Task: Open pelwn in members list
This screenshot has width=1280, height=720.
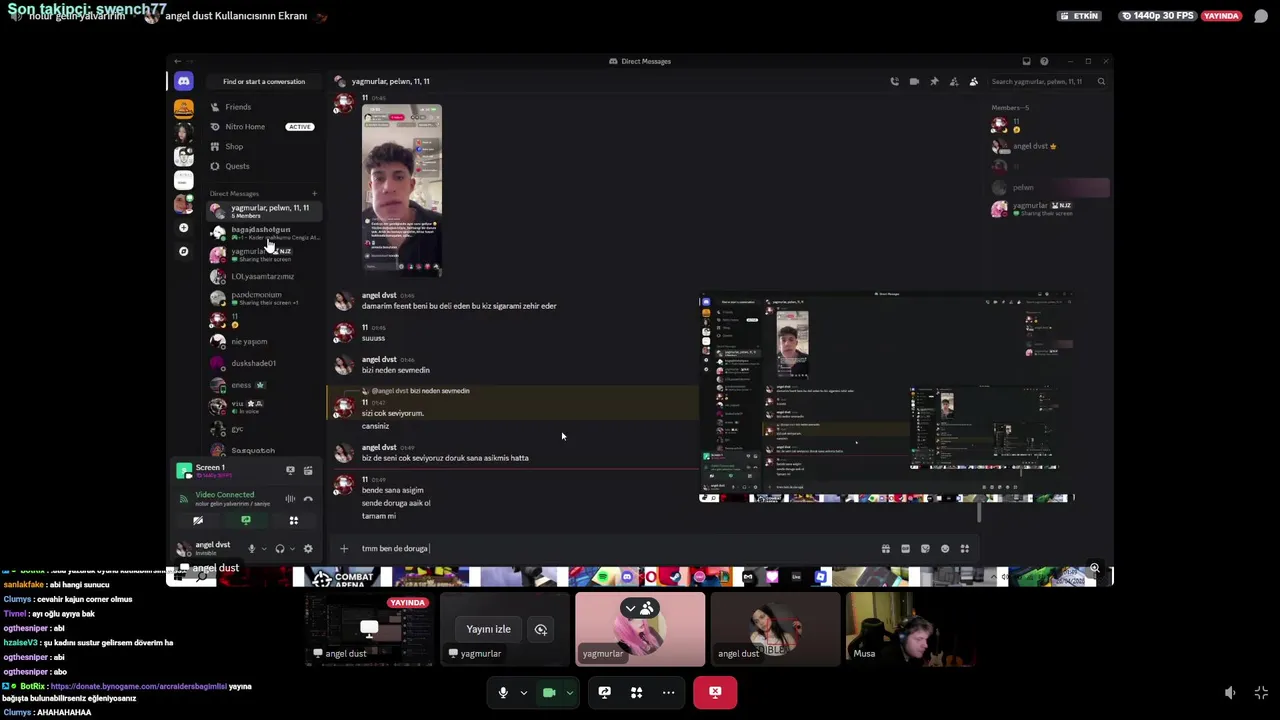Action: pos(1050,187)
